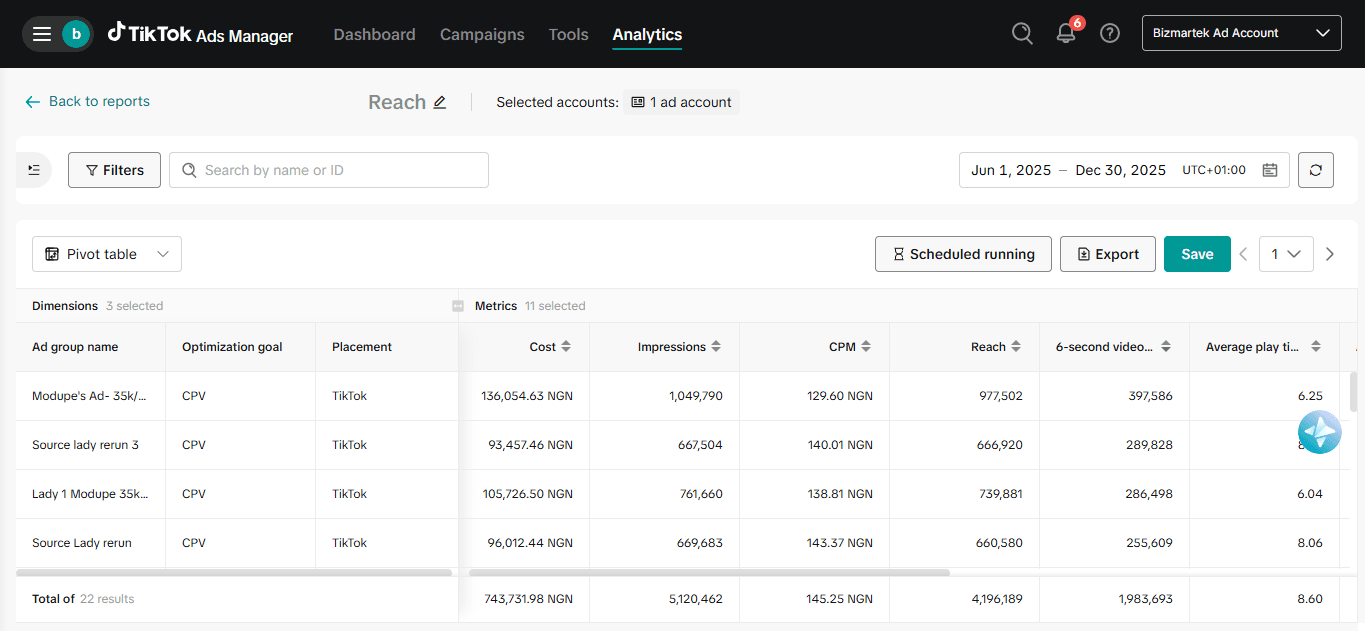Viewport: 1365px width, 631px height.
Task: Sort by Average play time arrows
Action: [x=1316, y=347]
